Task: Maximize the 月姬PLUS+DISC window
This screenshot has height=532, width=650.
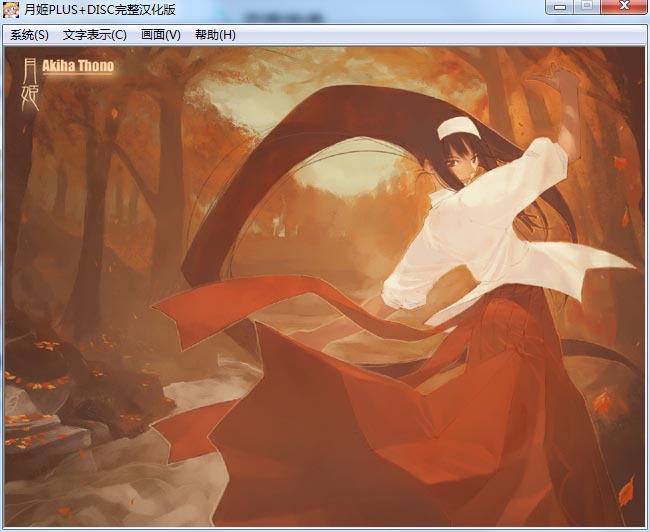Action: [587, 7]
